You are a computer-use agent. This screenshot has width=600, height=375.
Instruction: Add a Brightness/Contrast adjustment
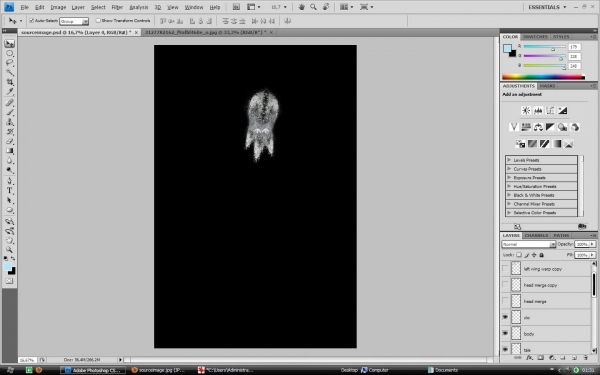526,111
